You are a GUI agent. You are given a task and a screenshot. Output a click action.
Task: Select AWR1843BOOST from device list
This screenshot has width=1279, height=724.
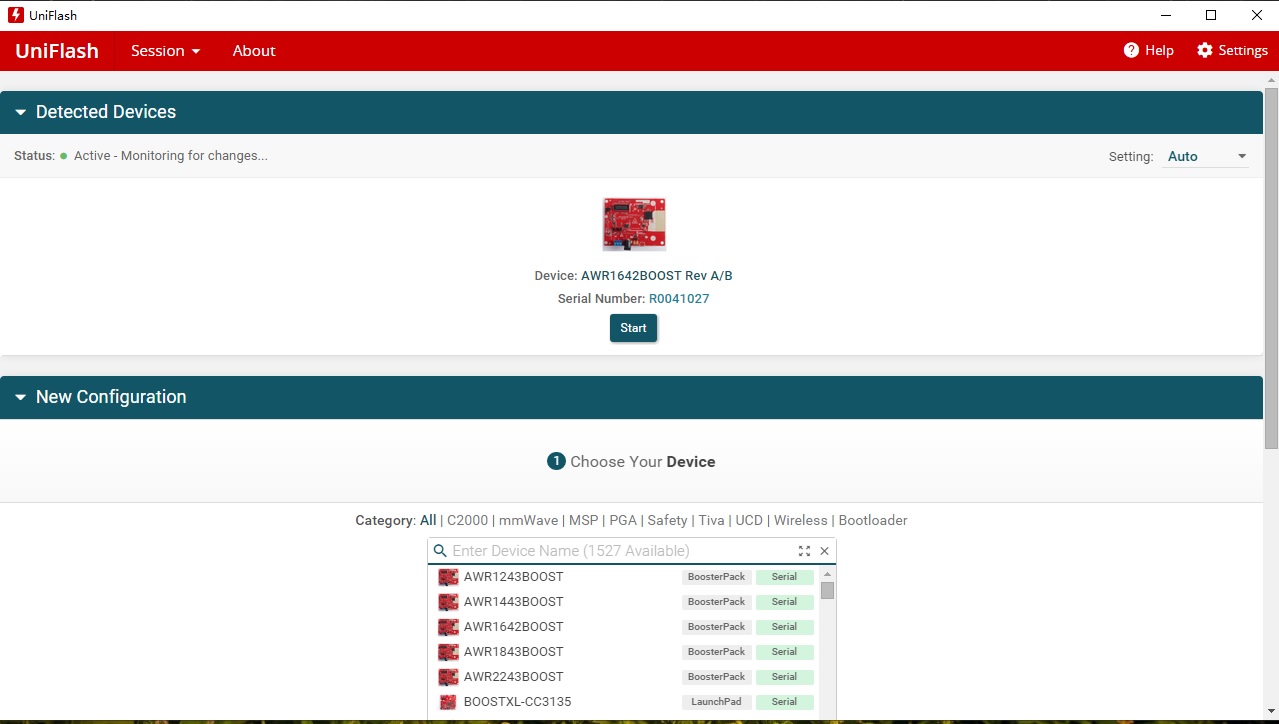click(x=514, y=652)
